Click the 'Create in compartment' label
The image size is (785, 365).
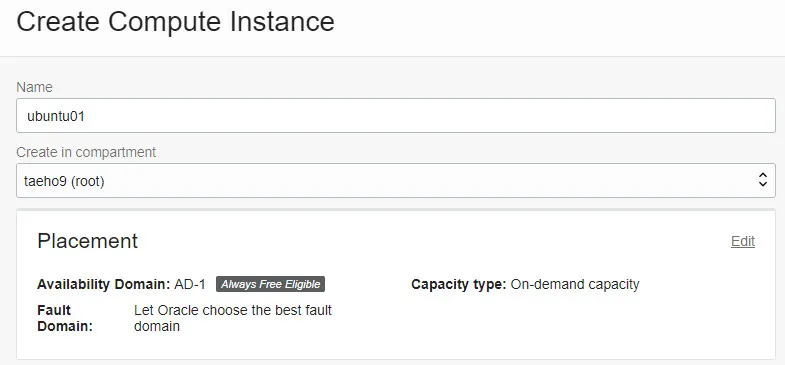click(86, 152)
